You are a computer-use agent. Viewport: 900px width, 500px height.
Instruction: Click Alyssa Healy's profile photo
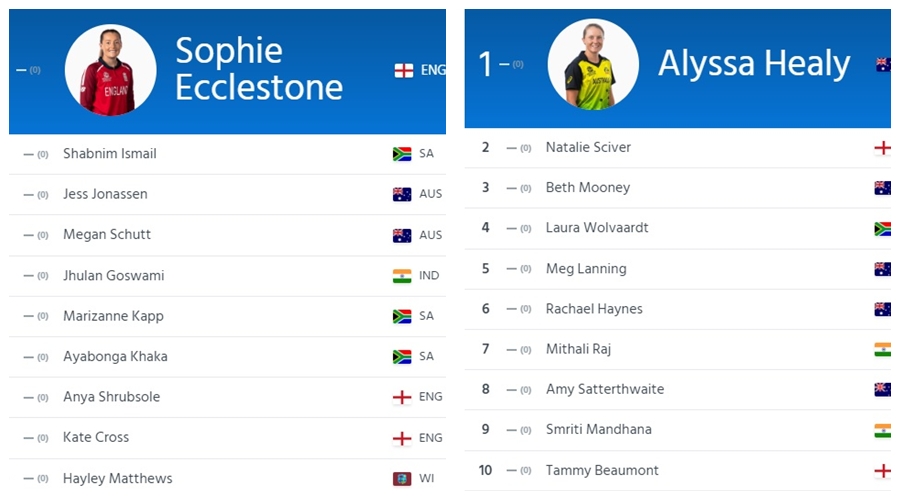tap(593, 65)
